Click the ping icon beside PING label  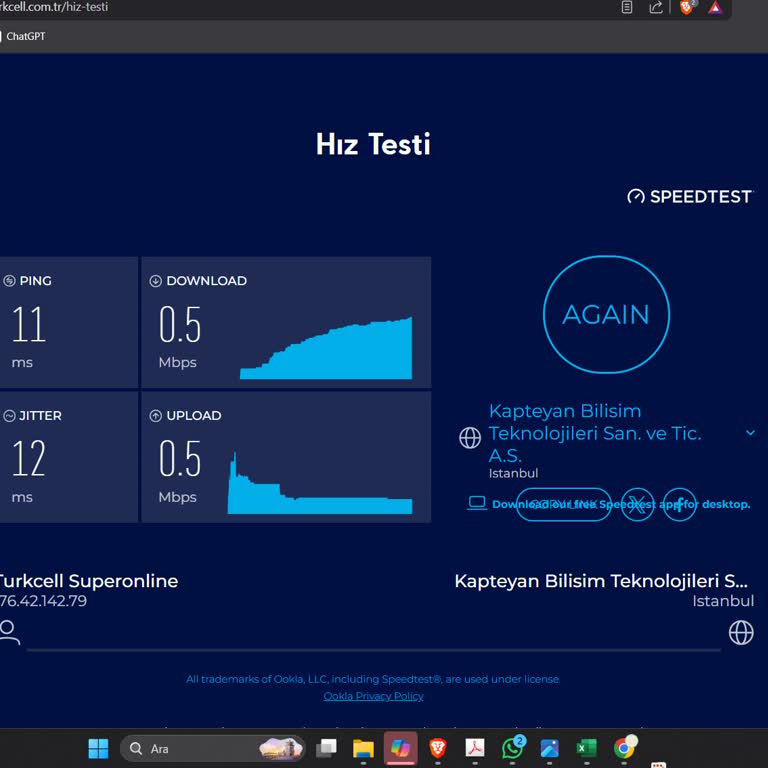(9, 281)
